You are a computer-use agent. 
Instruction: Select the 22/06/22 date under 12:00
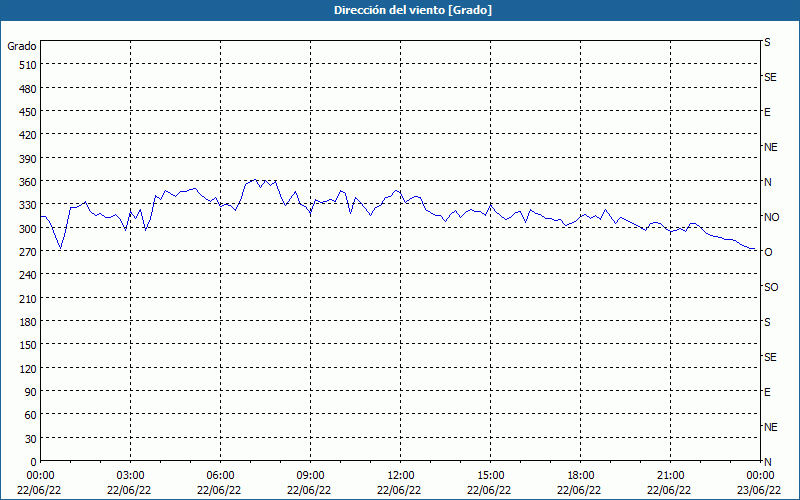click(399, 490)
